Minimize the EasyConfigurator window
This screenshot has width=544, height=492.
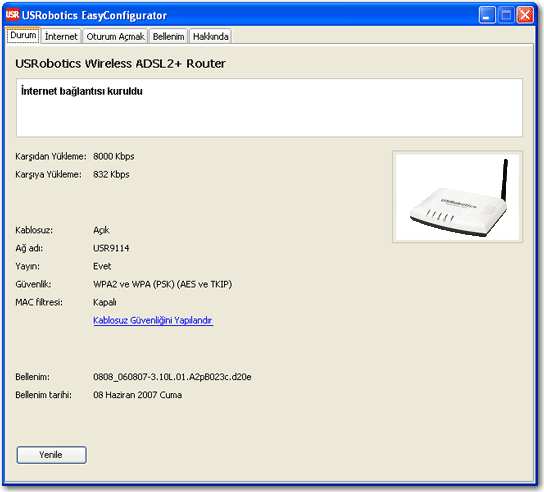pyautogui.click(x=487, y=15)
